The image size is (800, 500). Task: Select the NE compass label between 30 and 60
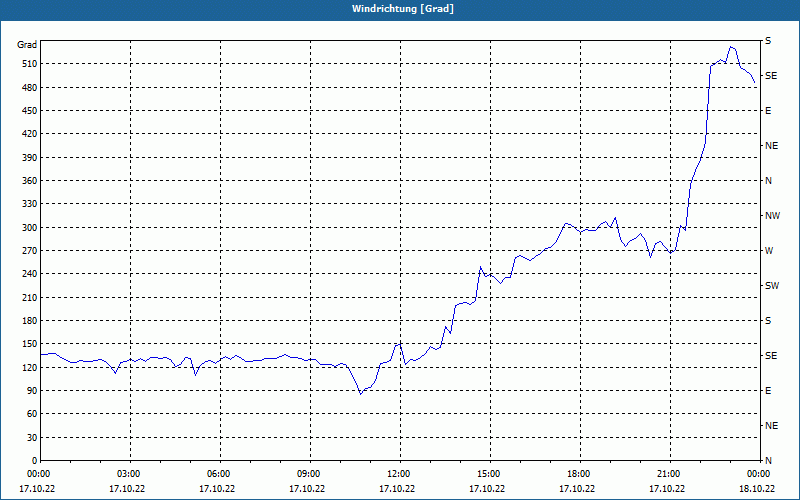click(x=771, y=426)
